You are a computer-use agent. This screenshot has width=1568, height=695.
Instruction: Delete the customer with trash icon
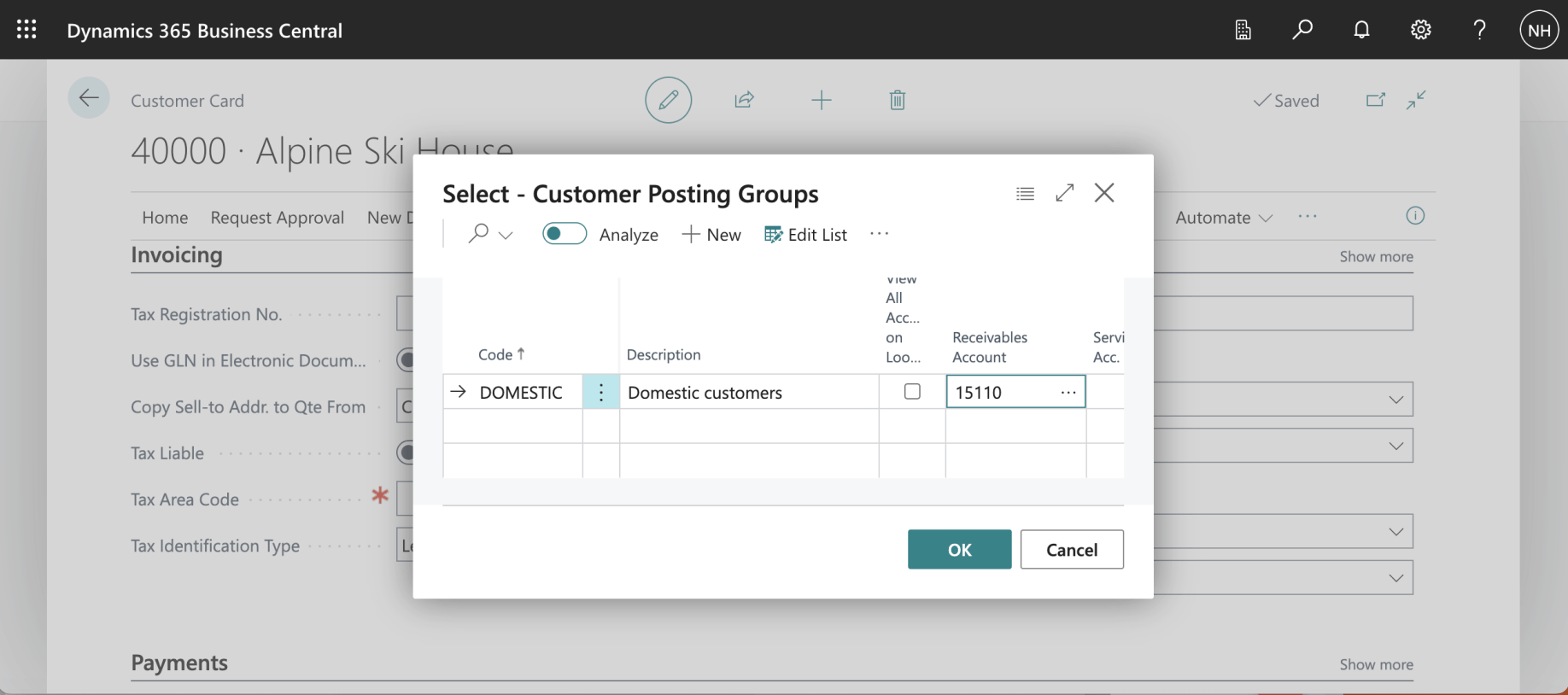[x=897, y=100]
